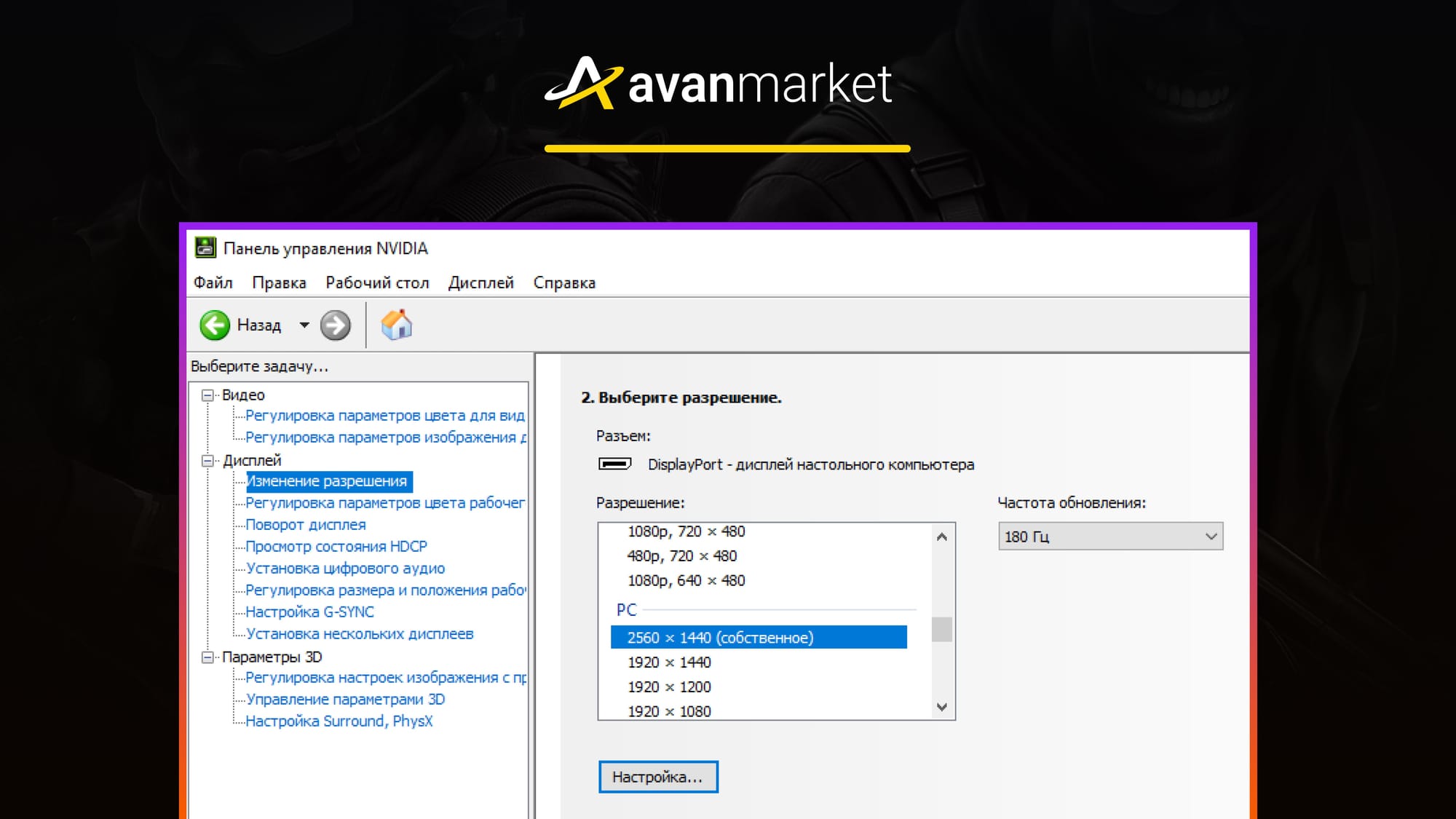Click the grey Forward arrow icon
The width and height of the screenshot is (1456, 819).
coord(336,325)
